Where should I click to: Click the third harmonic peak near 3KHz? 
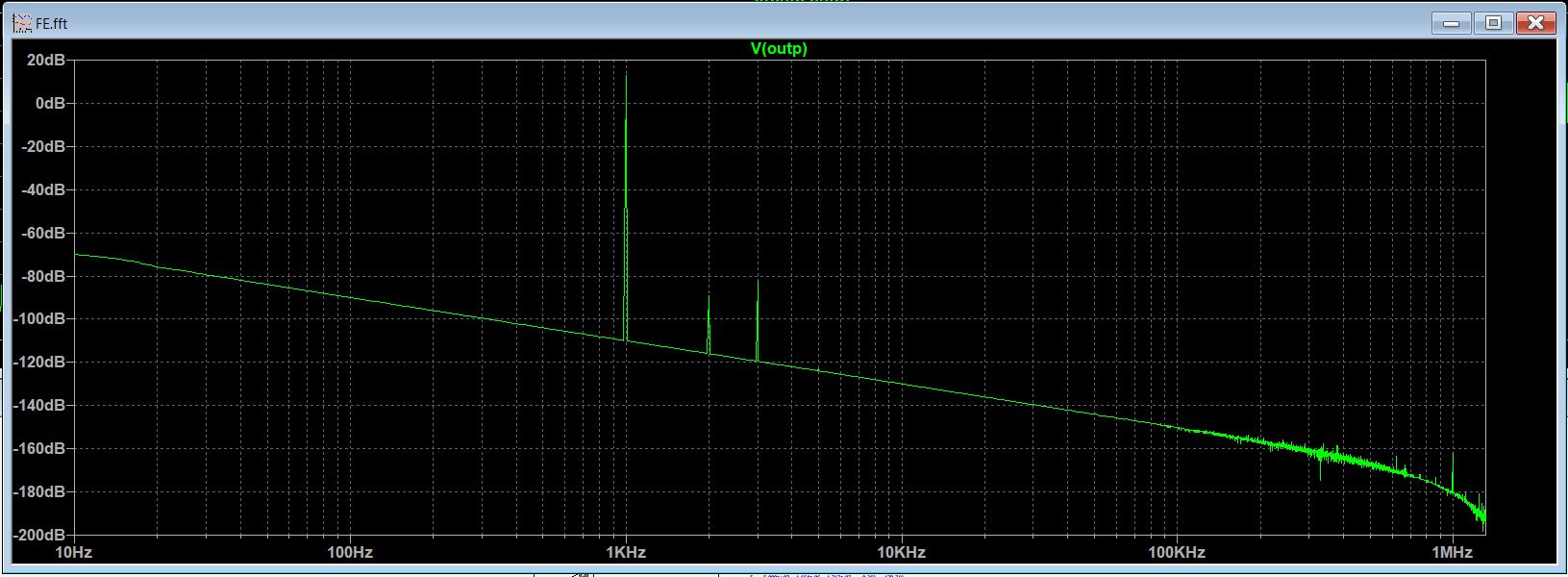(x=758, y=320)
